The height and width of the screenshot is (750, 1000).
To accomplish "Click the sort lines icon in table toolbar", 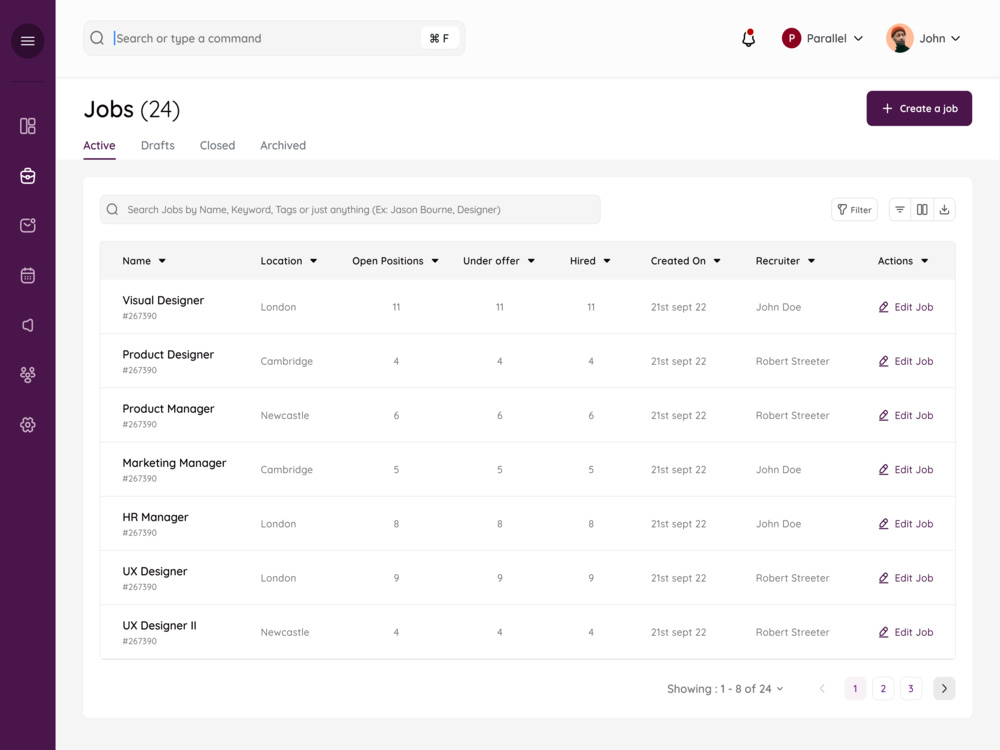I will point(900,209).
